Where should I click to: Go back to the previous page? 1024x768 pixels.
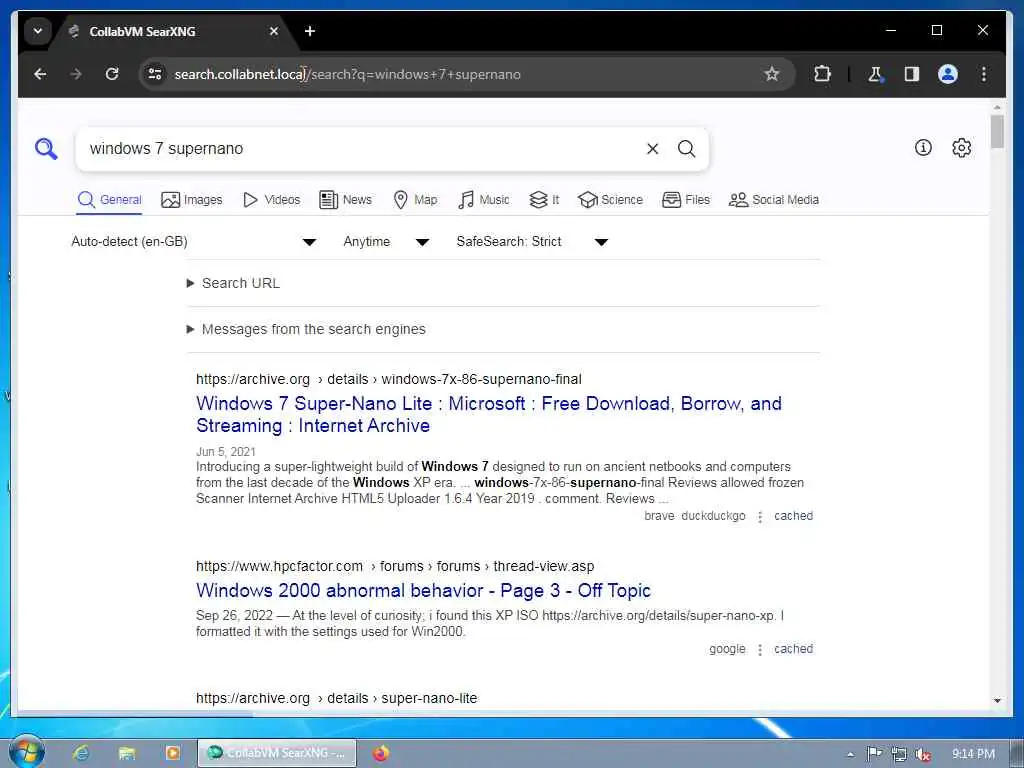point(40,74)
